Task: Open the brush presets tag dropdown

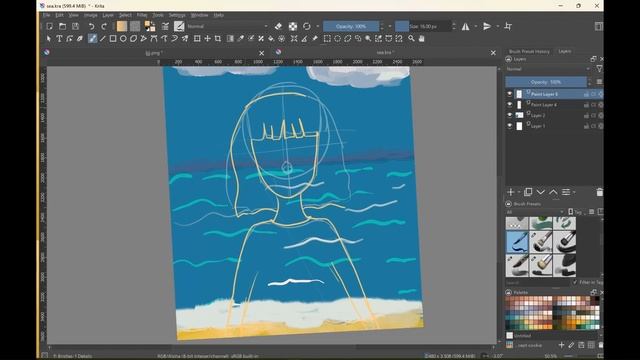Action: tap(535, 212)
